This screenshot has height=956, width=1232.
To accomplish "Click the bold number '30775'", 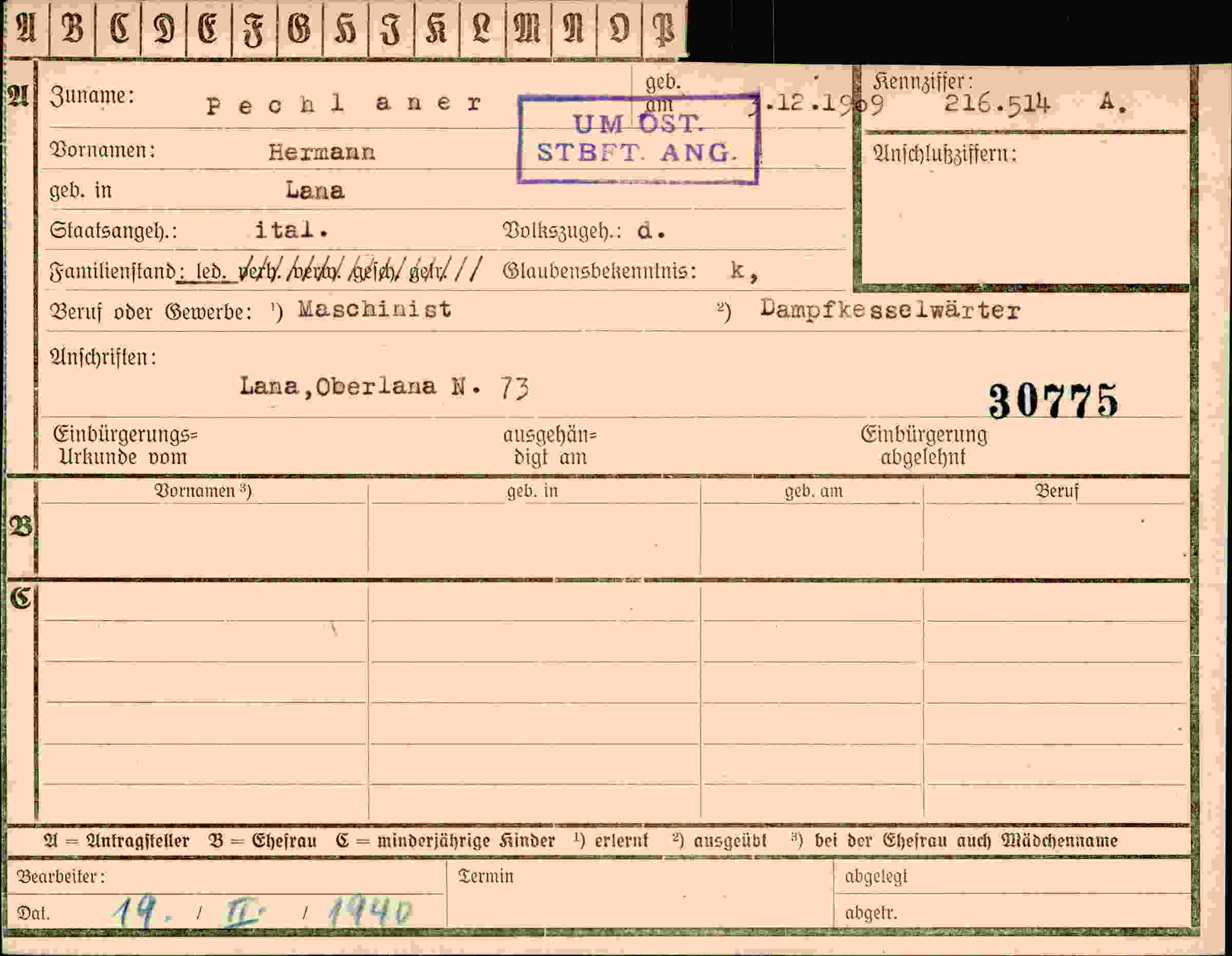I will pyautogui.click(x=1053, y=401).
